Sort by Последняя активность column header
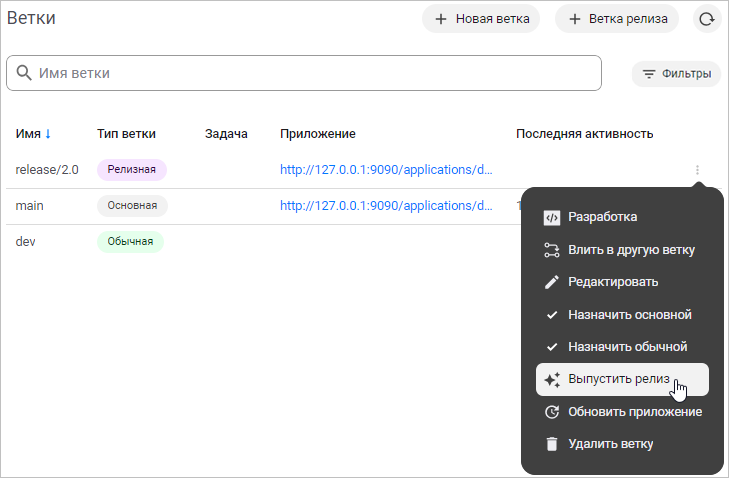 click(584, 134)
